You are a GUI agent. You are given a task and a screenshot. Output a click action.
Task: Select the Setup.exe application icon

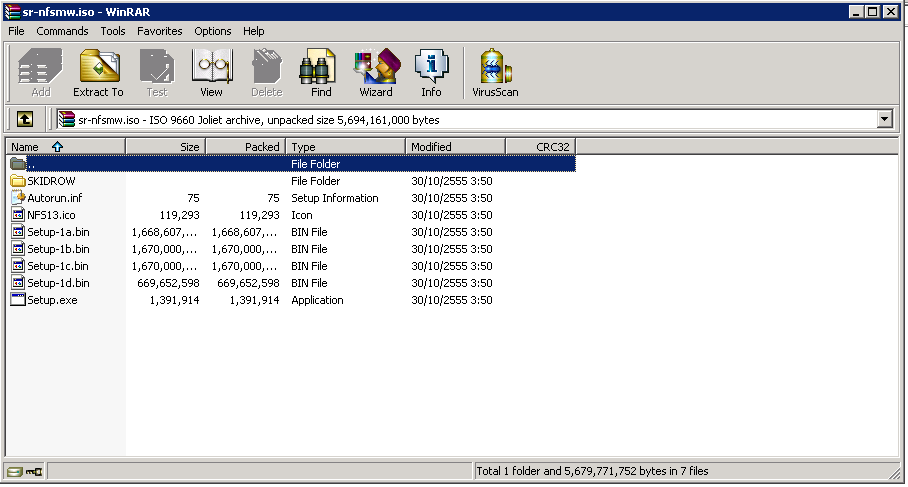point(18,300)
